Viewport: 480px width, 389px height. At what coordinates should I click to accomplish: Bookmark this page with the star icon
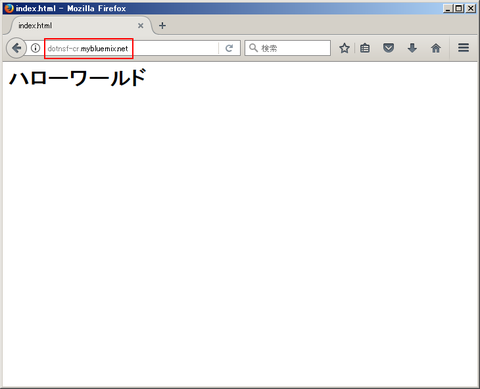click(x=344, y=48)
